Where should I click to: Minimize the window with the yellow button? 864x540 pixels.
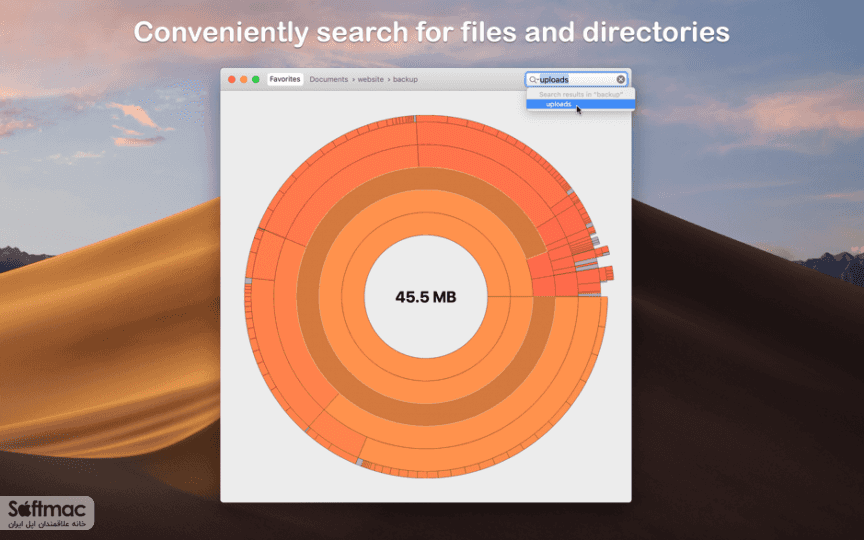(244, 79)
